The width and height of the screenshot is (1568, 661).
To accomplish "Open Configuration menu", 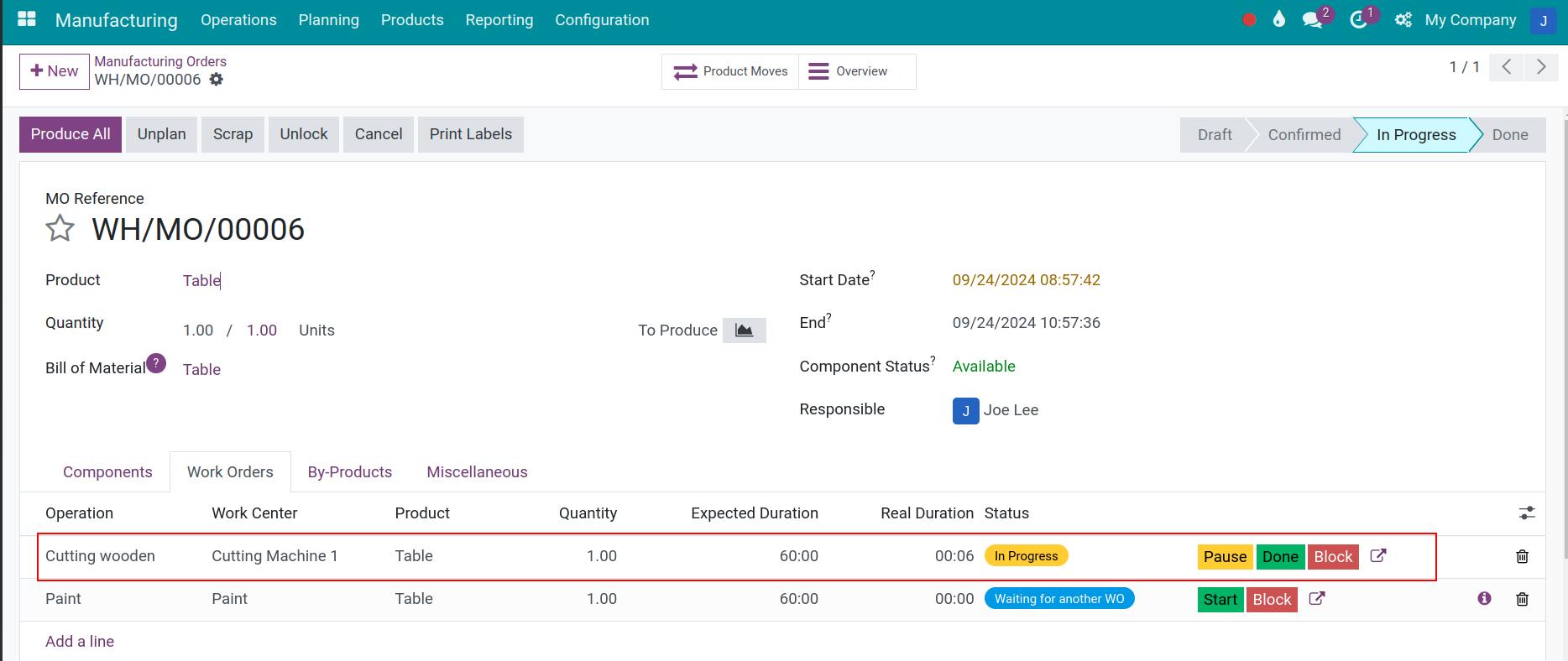I will click(x=602, y=20).
